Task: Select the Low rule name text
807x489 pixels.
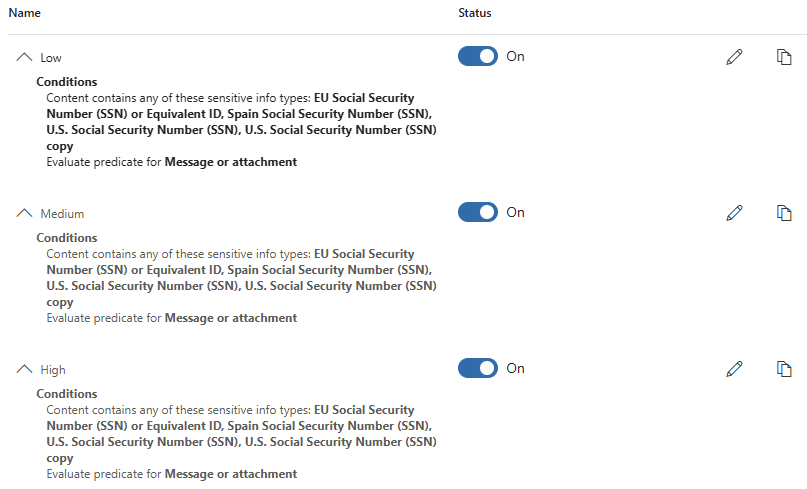Action: coord(51,58)
